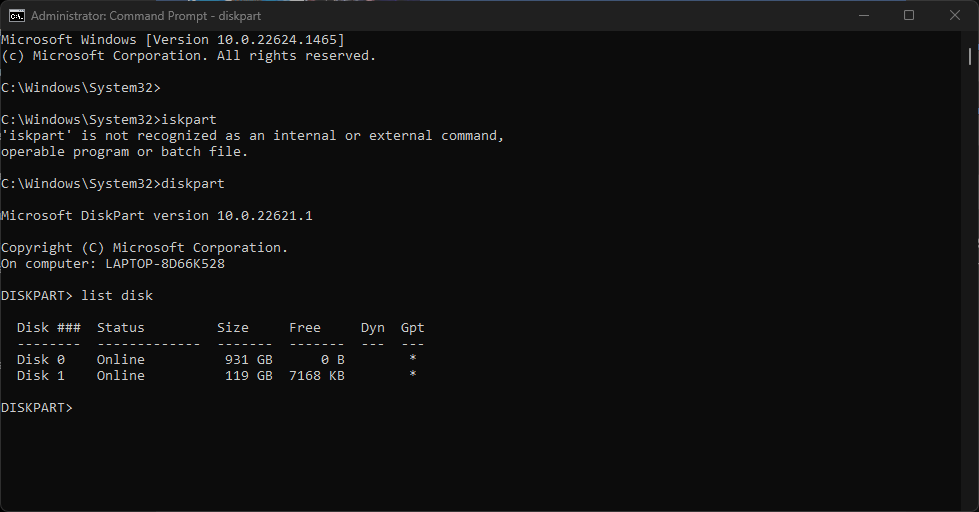Image resolution: width=979 pixels, height=512 pixels.
Task: Click the title bar text 'Administrator: Command Prompt - diskpart'
Action: tap(146, 16)
